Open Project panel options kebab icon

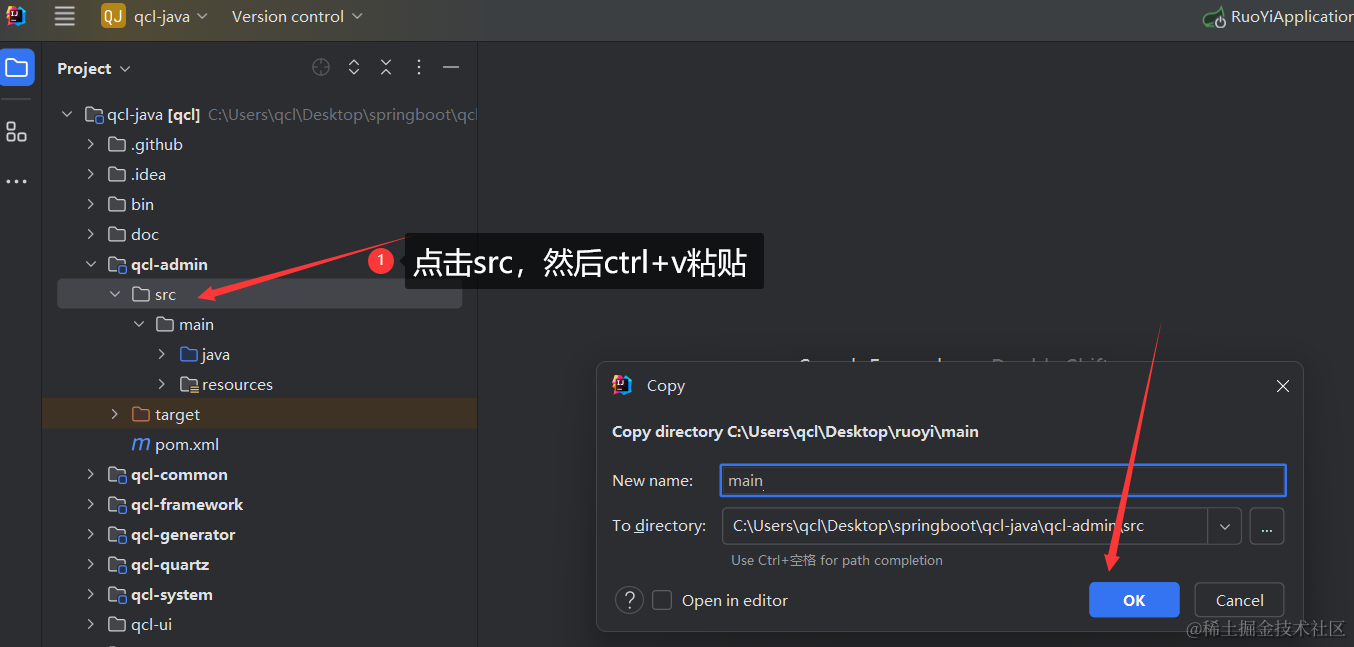tap(419, 68)
